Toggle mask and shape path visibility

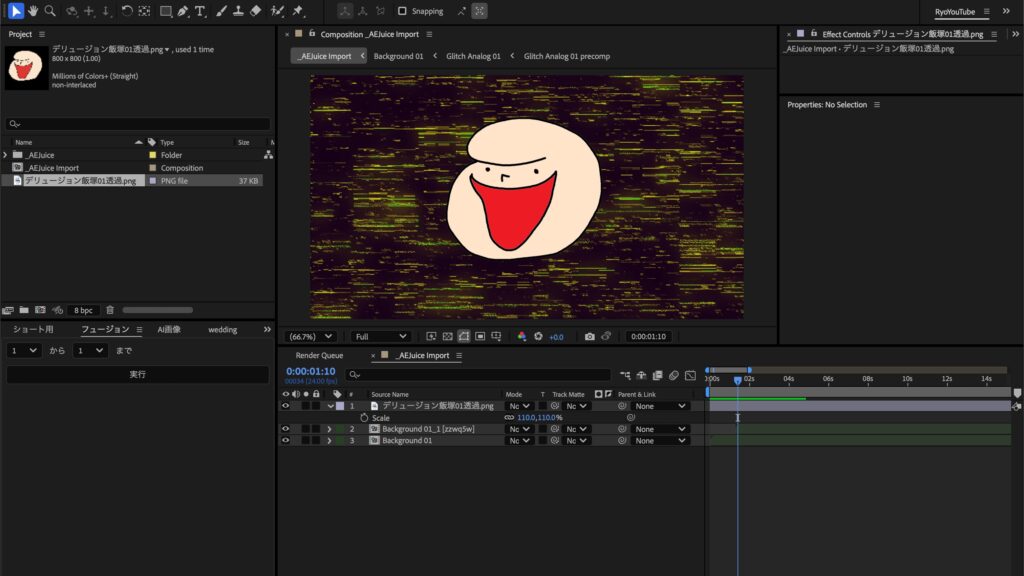point(464,336)
